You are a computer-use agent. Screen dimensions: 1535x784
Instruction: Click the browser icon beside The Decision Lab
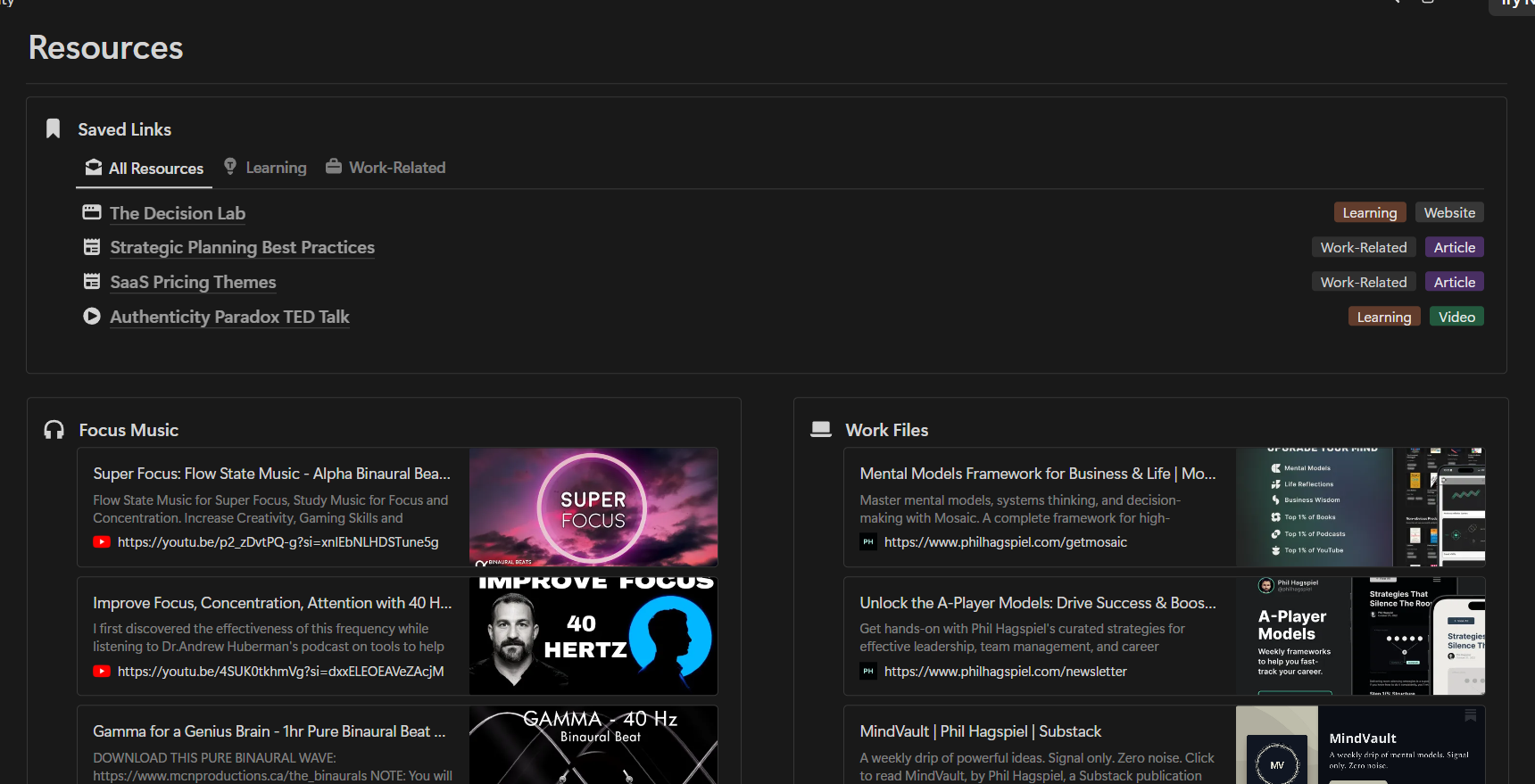92,212
